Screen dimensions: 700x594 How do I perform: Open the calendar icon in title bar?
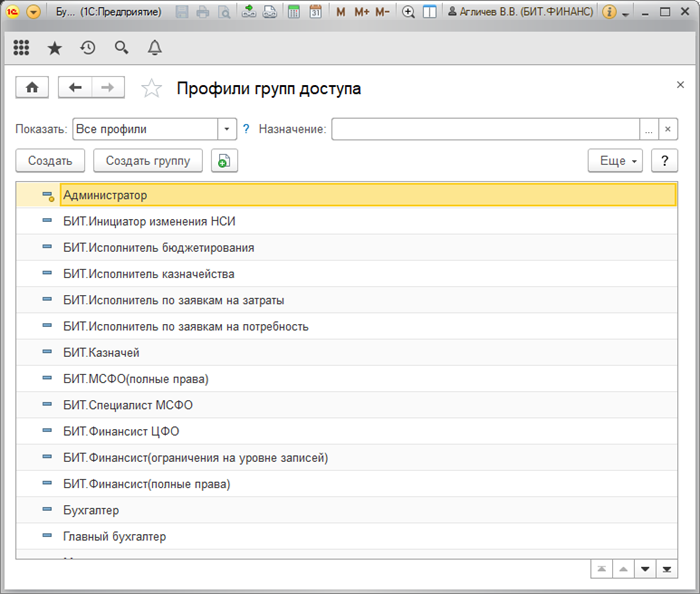pyautogui.click(x=315, y=12)
